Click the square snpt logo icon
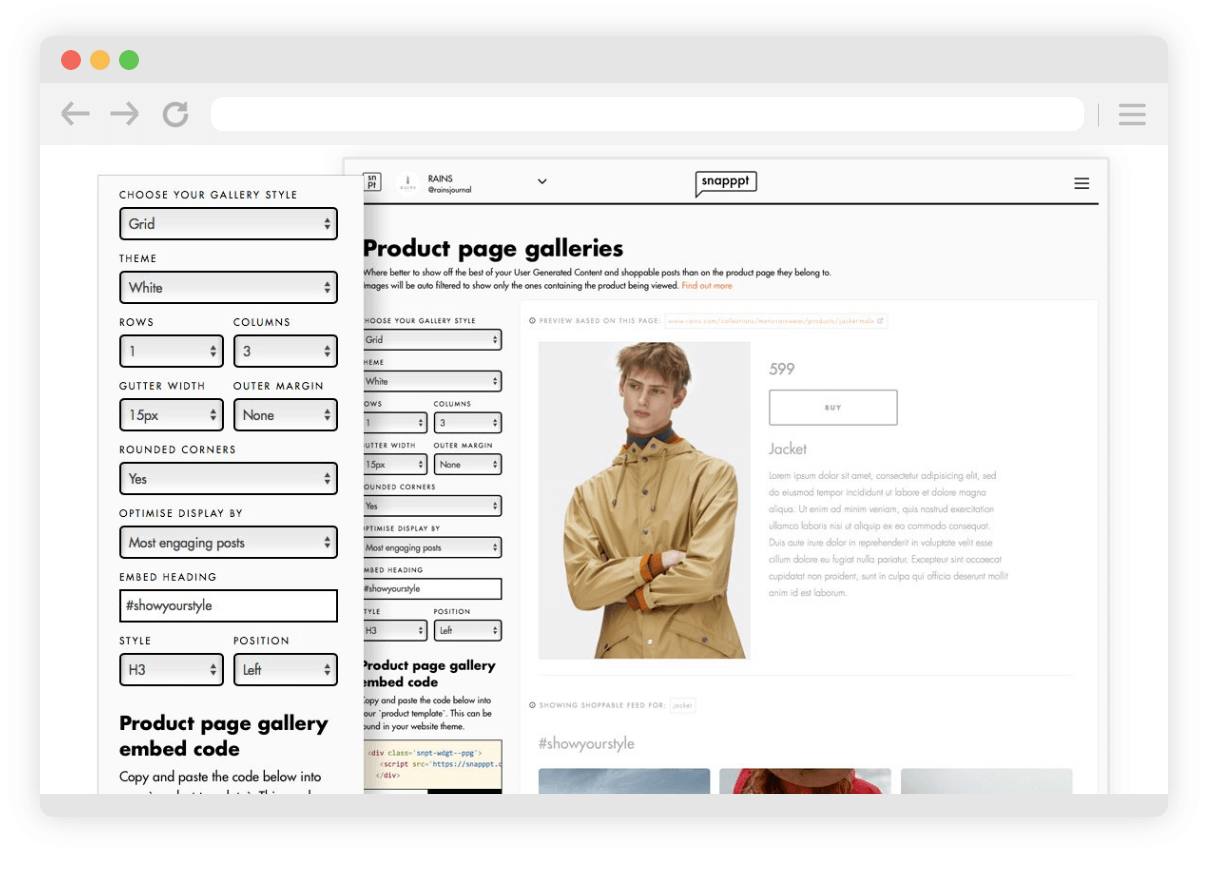 coord(372,182)
